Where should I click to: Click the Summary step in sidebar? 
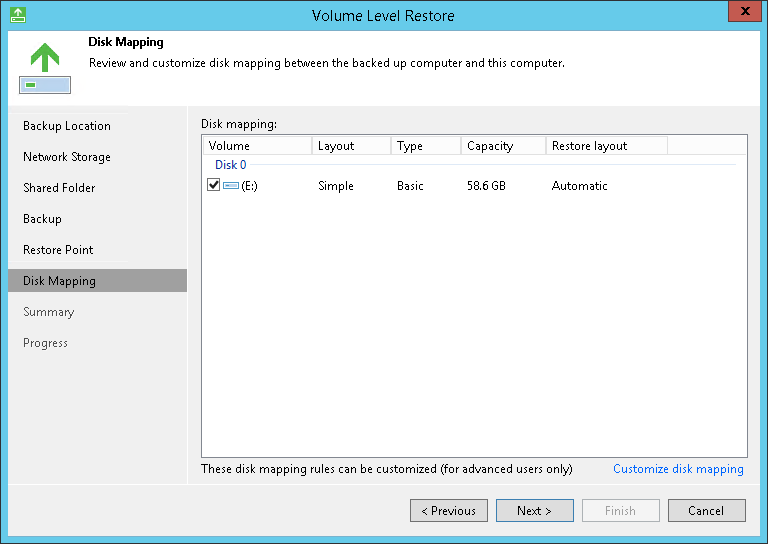click(48, 312)
